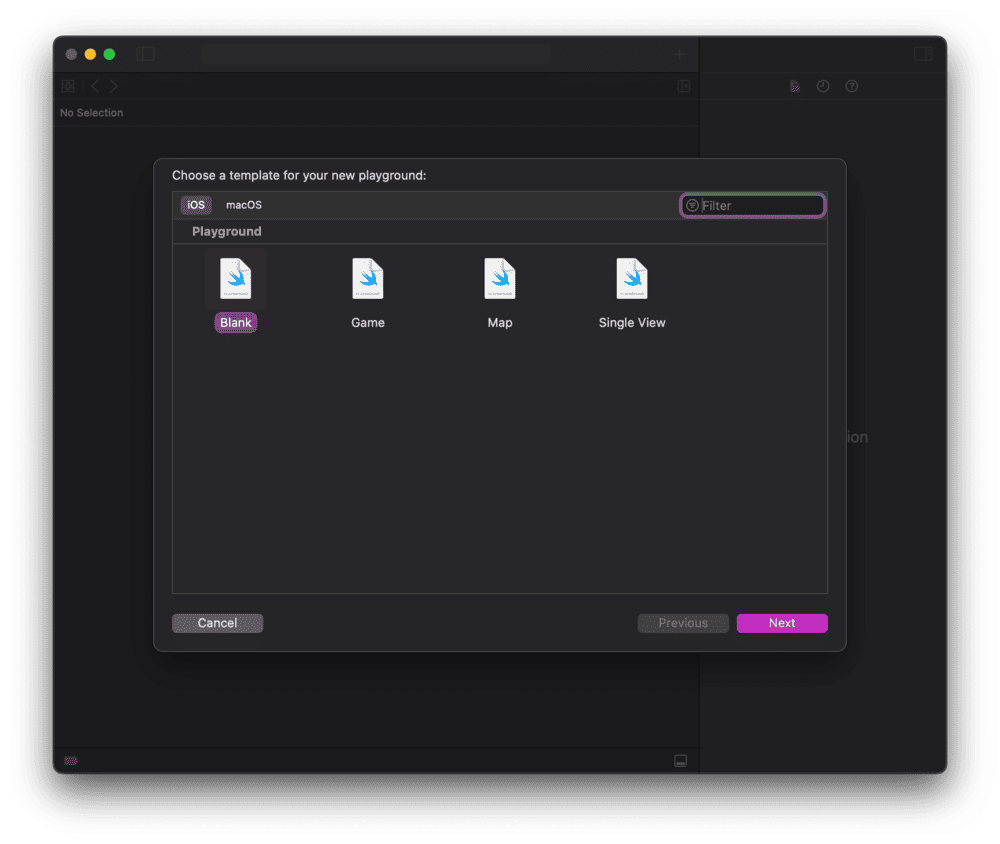
Task: Open the related items grid icon
Action: [68, 86]
